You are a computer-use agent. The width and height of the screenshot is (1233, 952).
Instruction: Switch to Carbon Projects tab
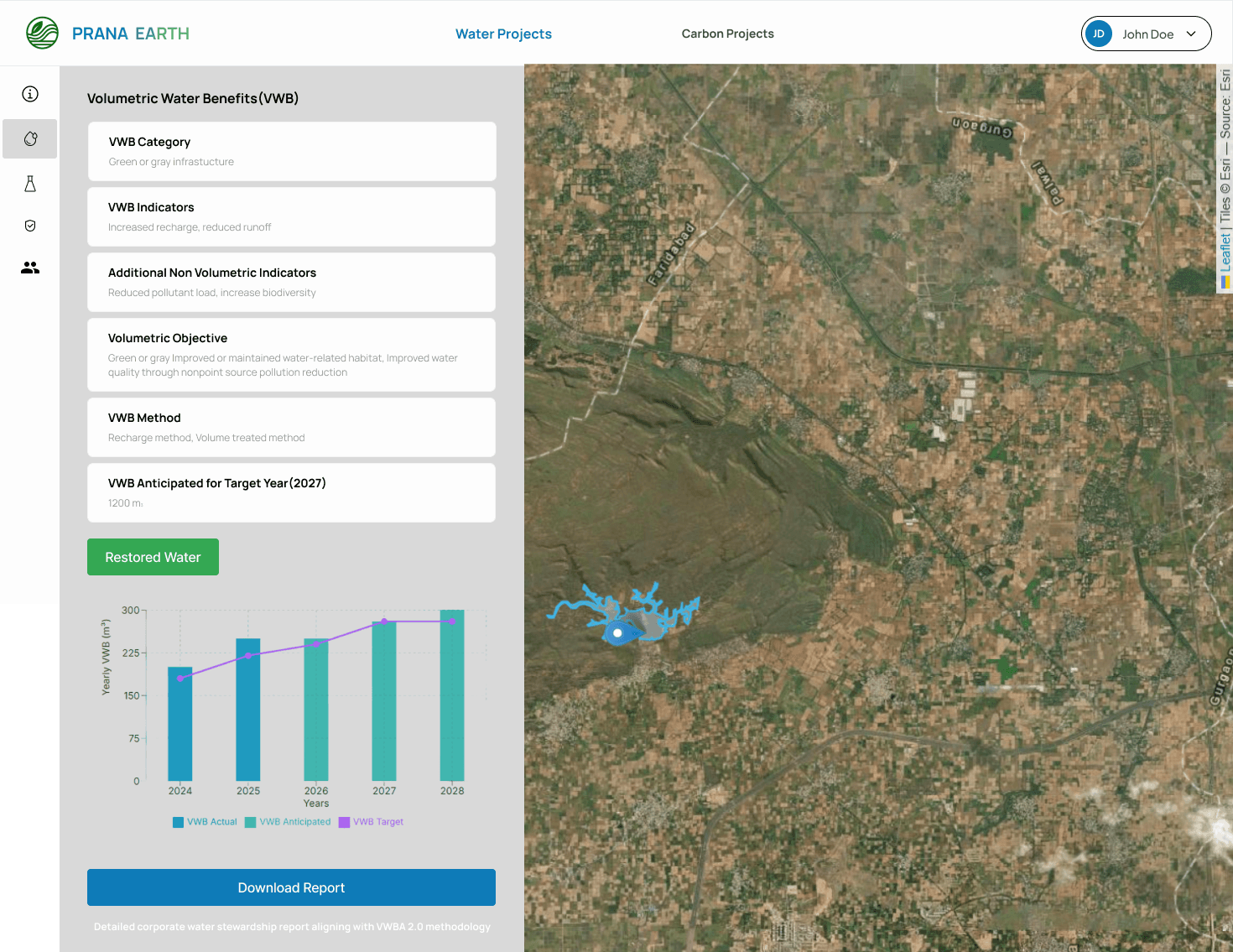click(x=727, y=34)
